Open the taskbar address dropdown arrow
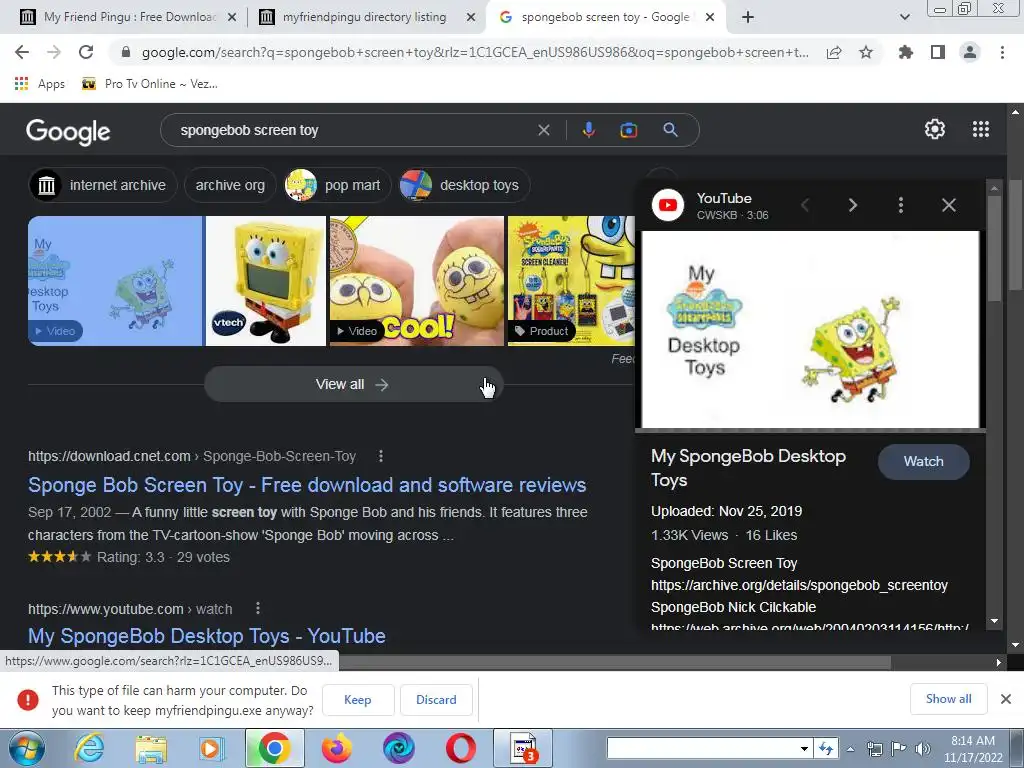The height and width of the screenshot is (768, 1024). tap(805, 749)
